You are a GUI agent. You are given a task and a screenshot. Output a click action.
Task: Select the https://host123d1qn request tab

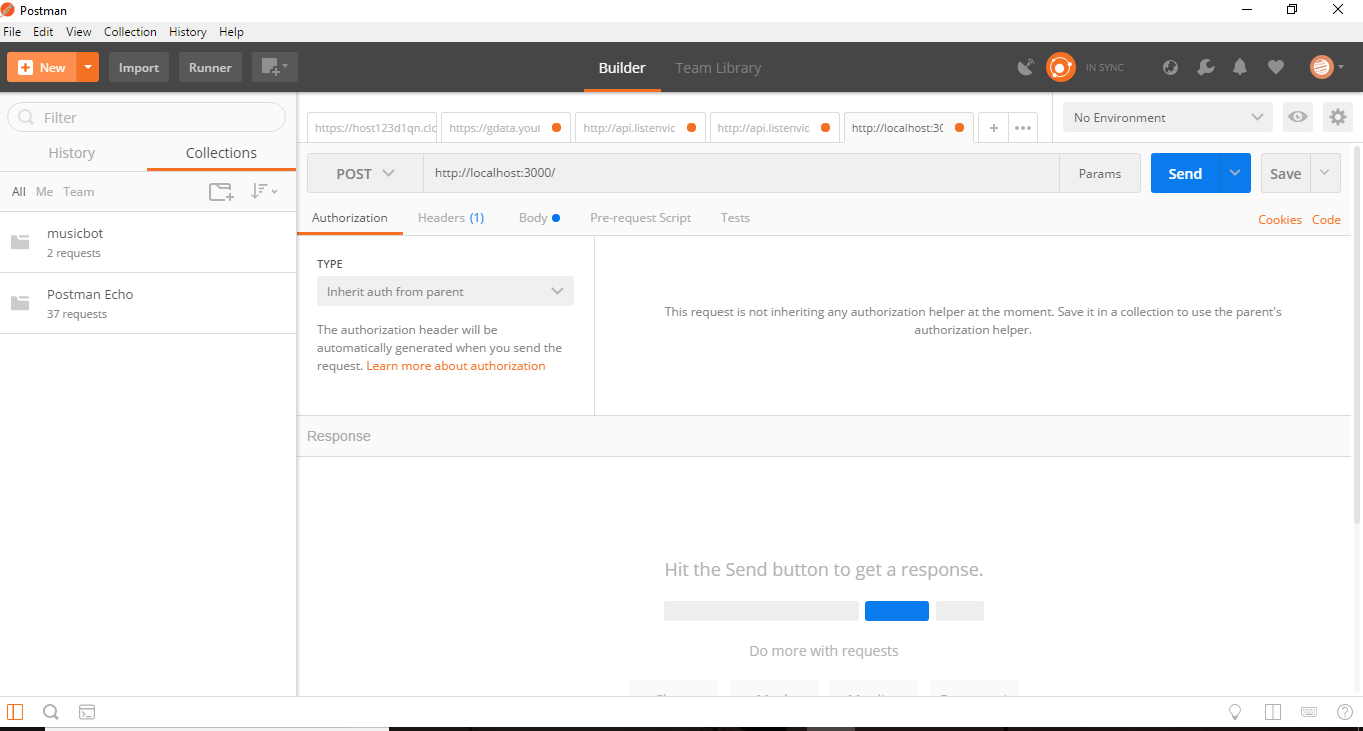coord(372,128)
